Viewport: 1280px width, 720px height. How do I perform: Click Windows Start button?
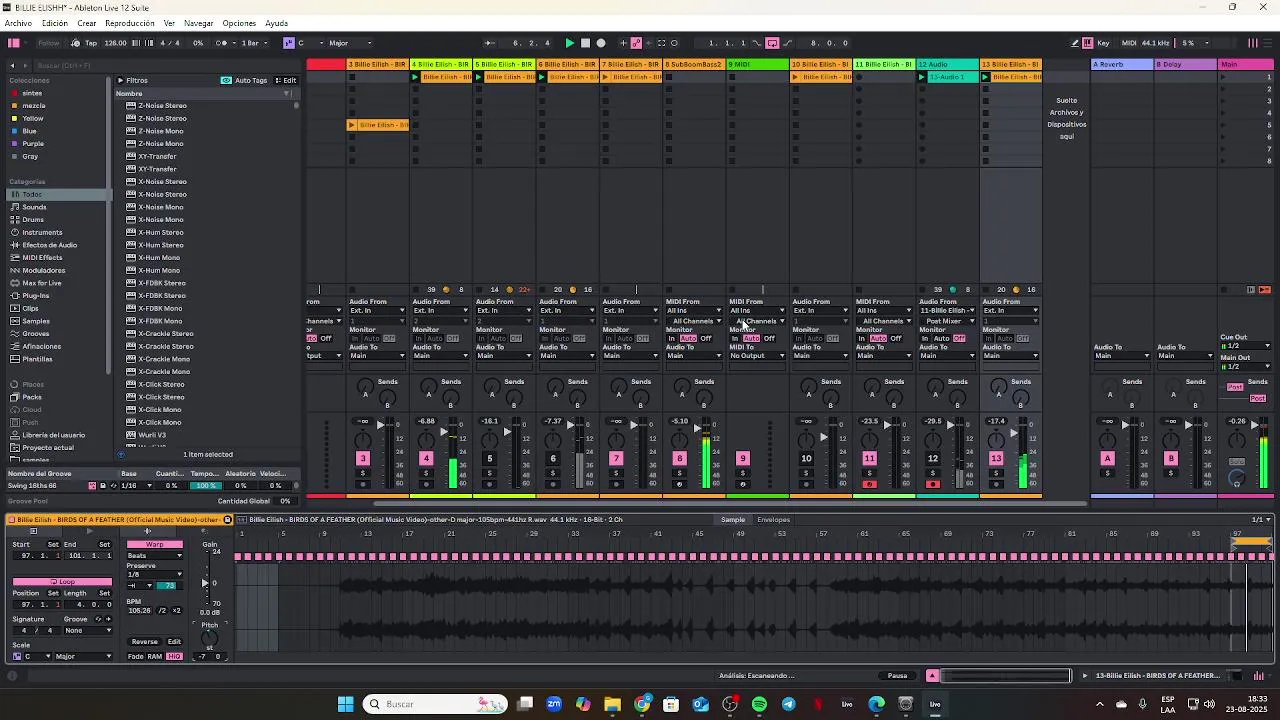point(345,704)
